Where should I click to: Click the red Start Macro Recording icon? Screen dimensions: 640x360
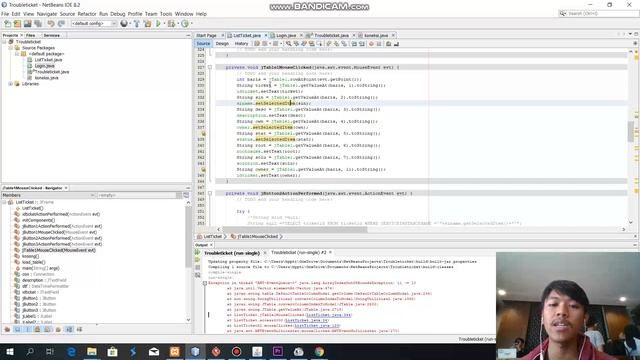coord(371,44)
